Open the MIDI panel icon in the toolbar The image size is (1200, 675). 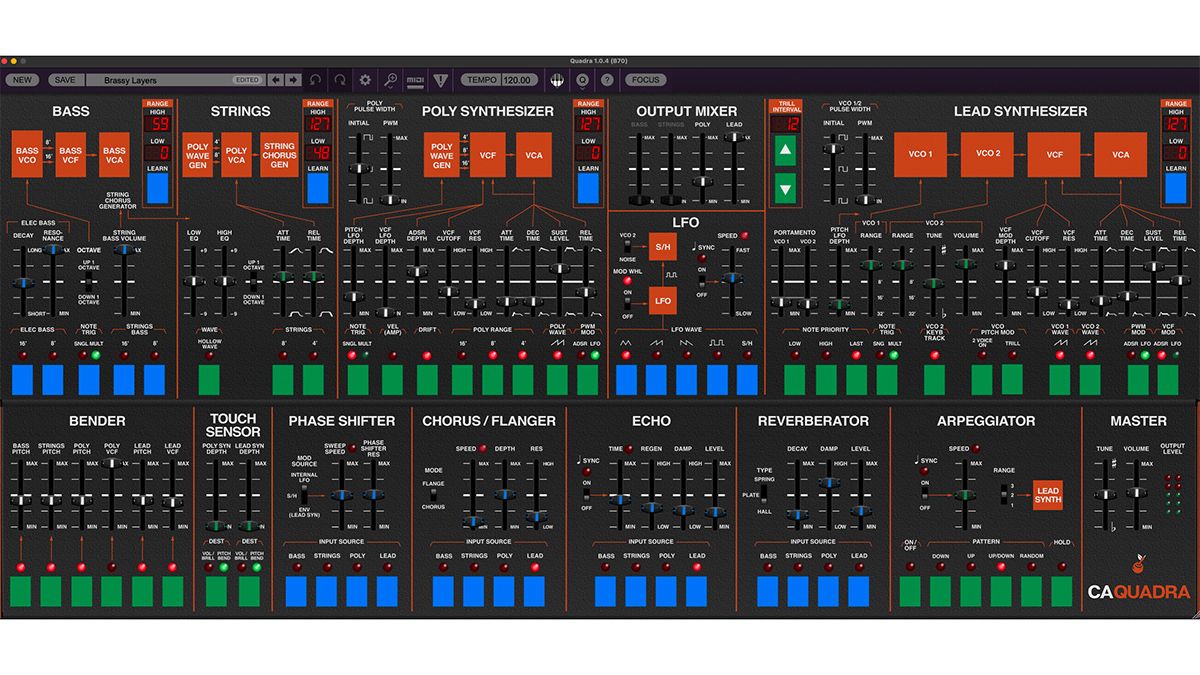[416, 79]
